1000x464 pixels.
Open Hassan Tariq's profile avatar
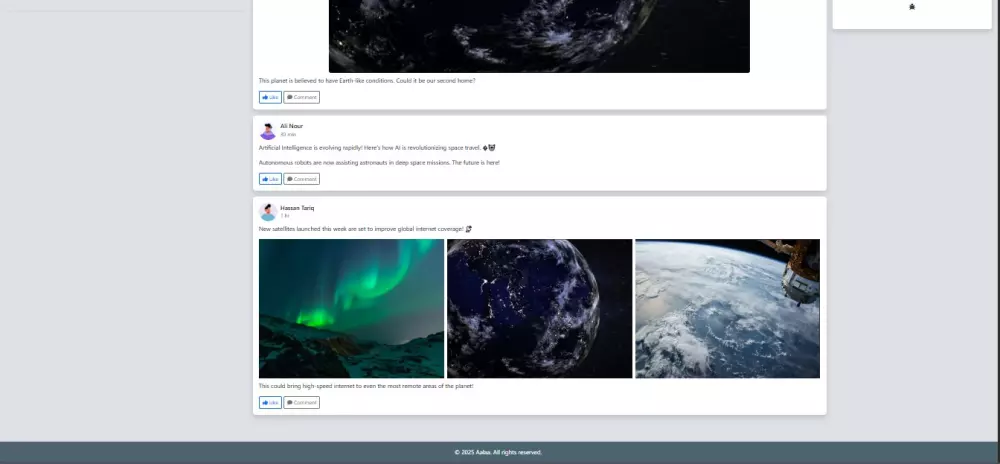(268, 212)
